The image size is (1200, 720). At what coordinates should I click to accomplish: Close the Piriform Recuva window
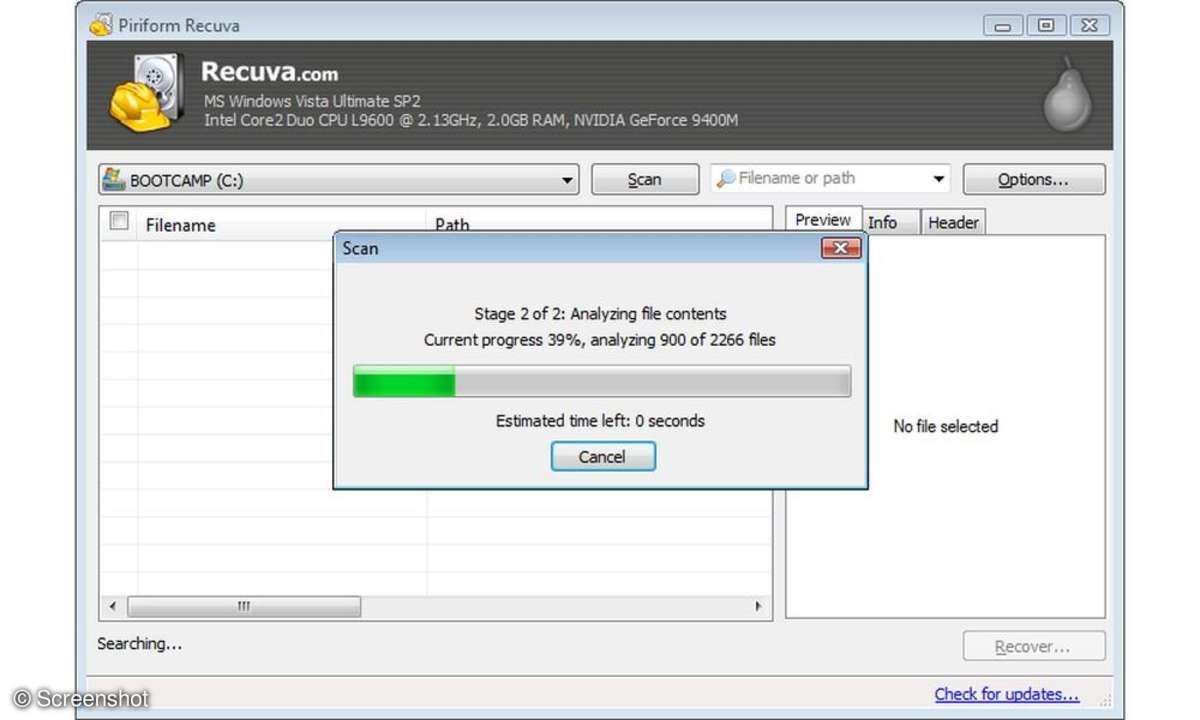1089,25
